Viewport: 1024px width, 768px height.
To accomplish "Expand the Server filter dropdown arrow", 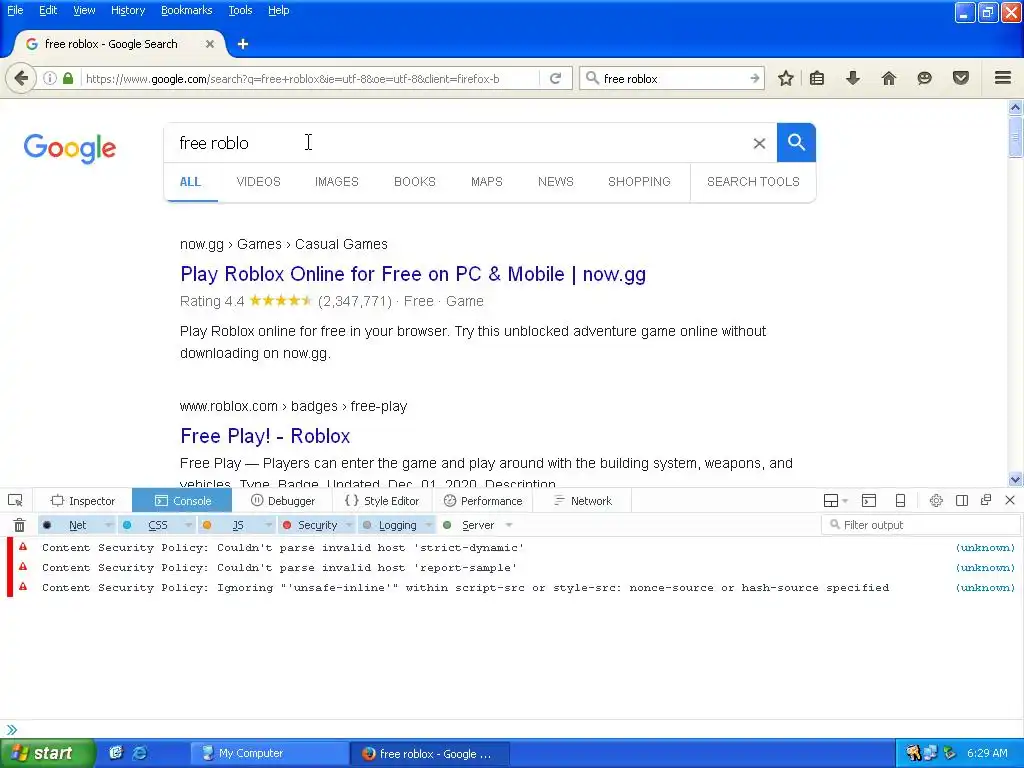I will (509, 525).
